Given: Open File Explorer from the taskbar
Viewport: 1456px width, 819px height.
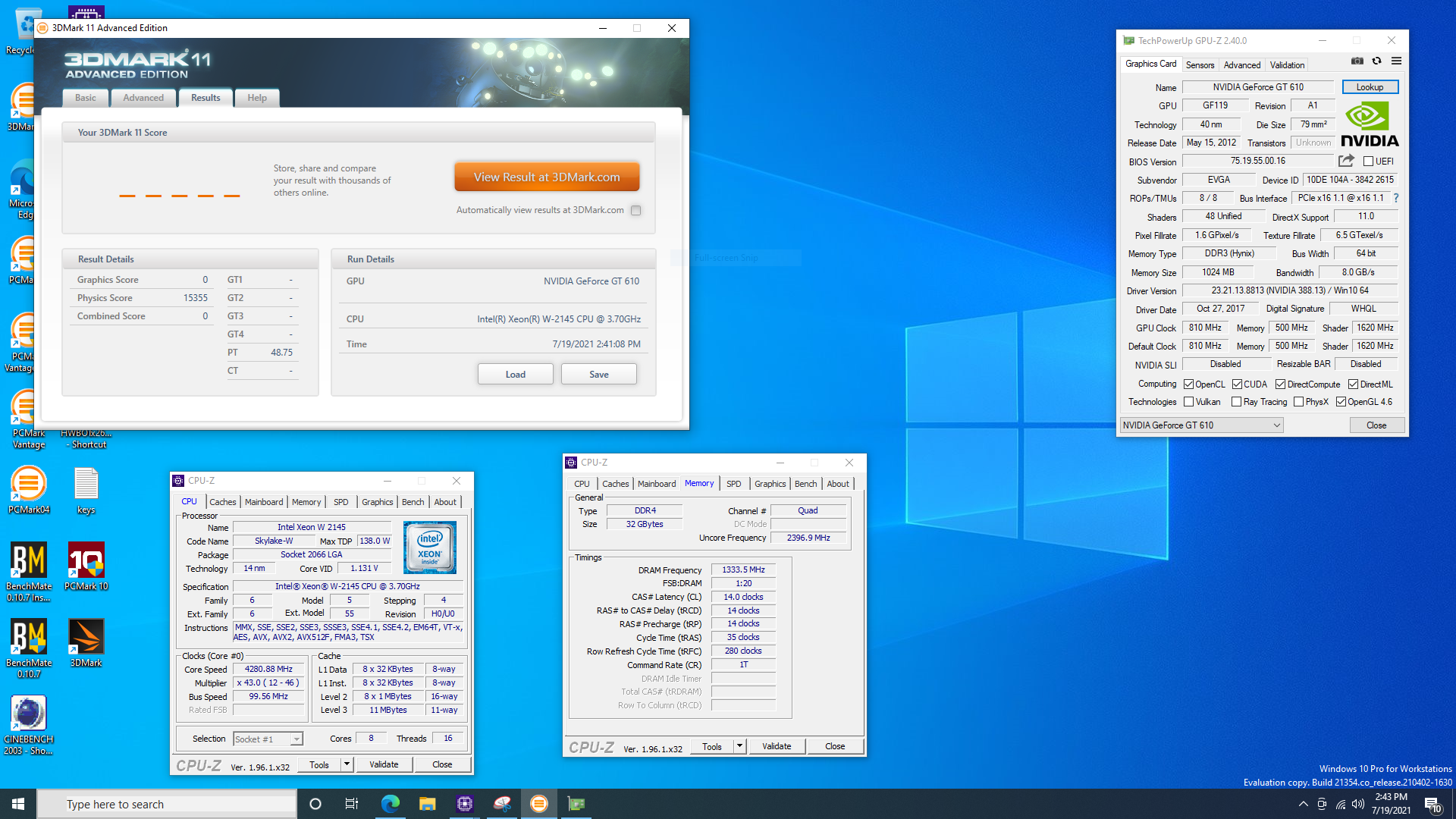Looking at the screenshot, I should pos(427,804).
